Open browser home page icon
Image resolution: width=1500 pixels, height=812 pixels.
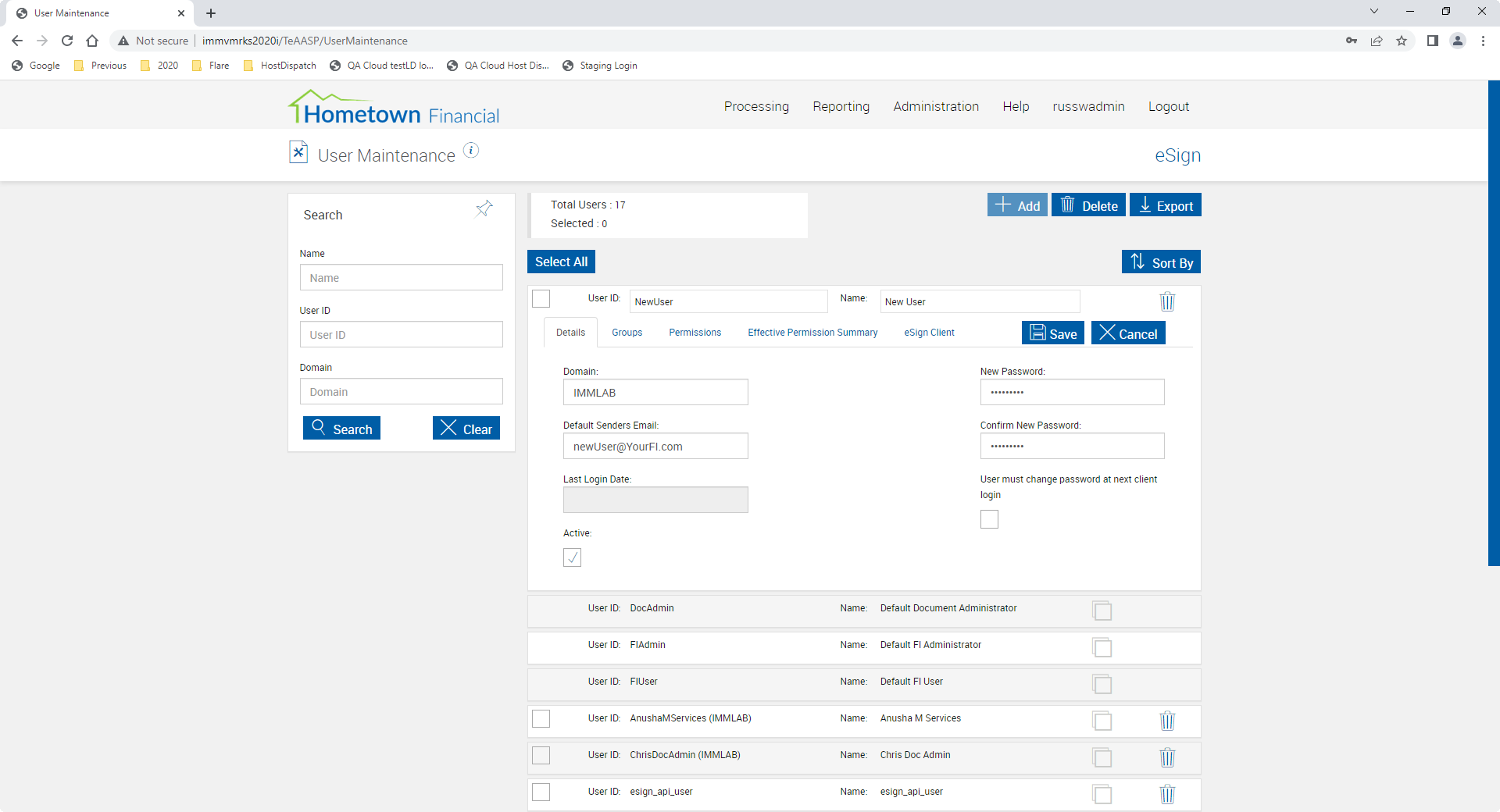point(92,41)
